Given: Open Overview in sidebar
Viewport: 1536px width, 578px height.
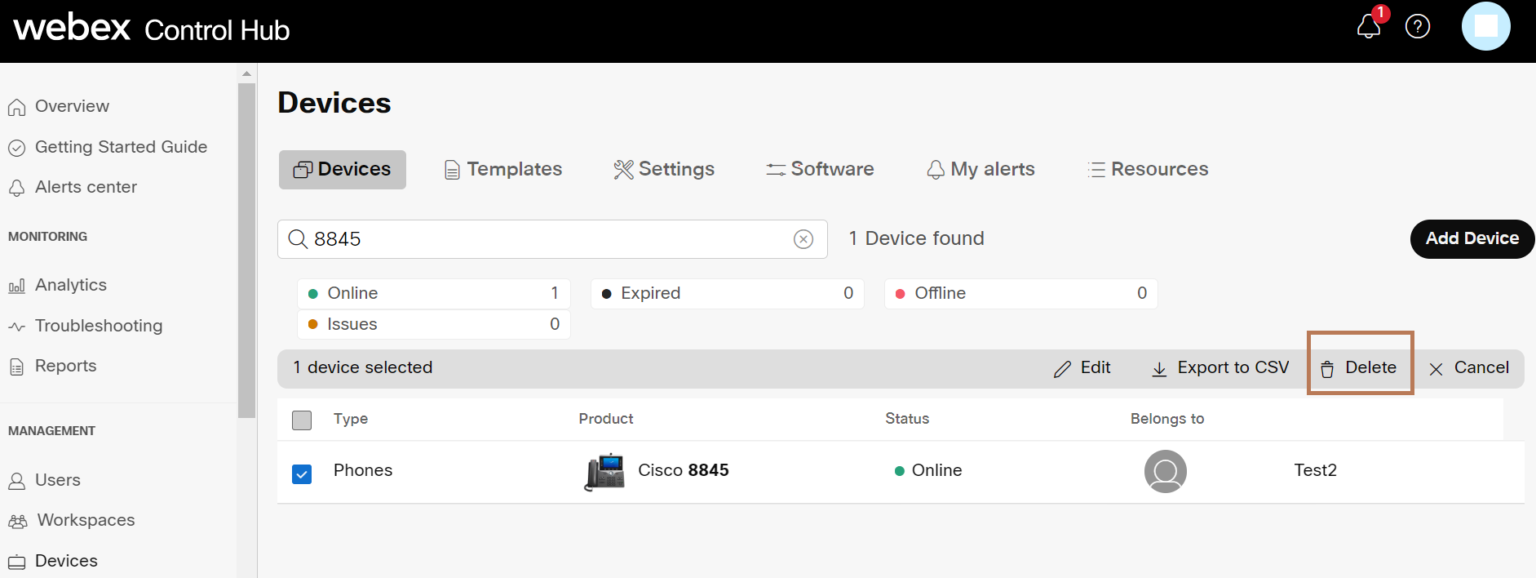Looking at the screenshot, I should [x=72, y=106].
